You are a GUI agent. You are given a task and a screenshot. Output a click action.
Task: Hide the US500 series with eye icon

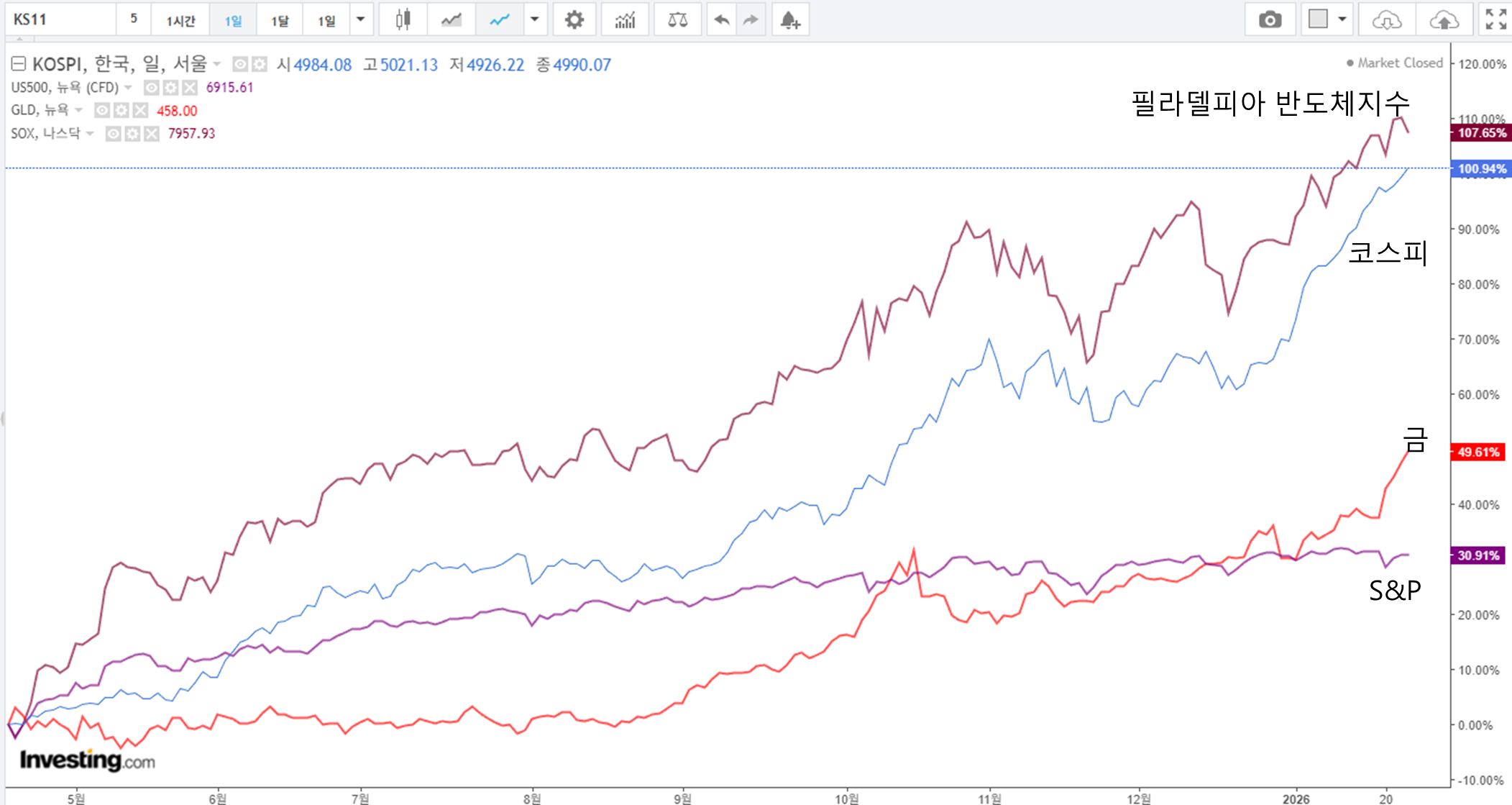(x=152, y=88)
